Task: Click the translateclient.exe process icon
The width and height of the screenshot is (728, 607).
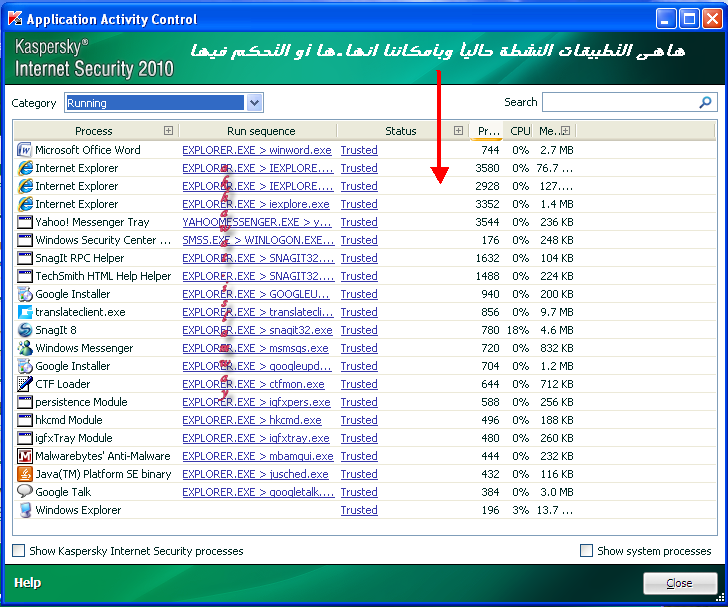Action: (24, 312)
